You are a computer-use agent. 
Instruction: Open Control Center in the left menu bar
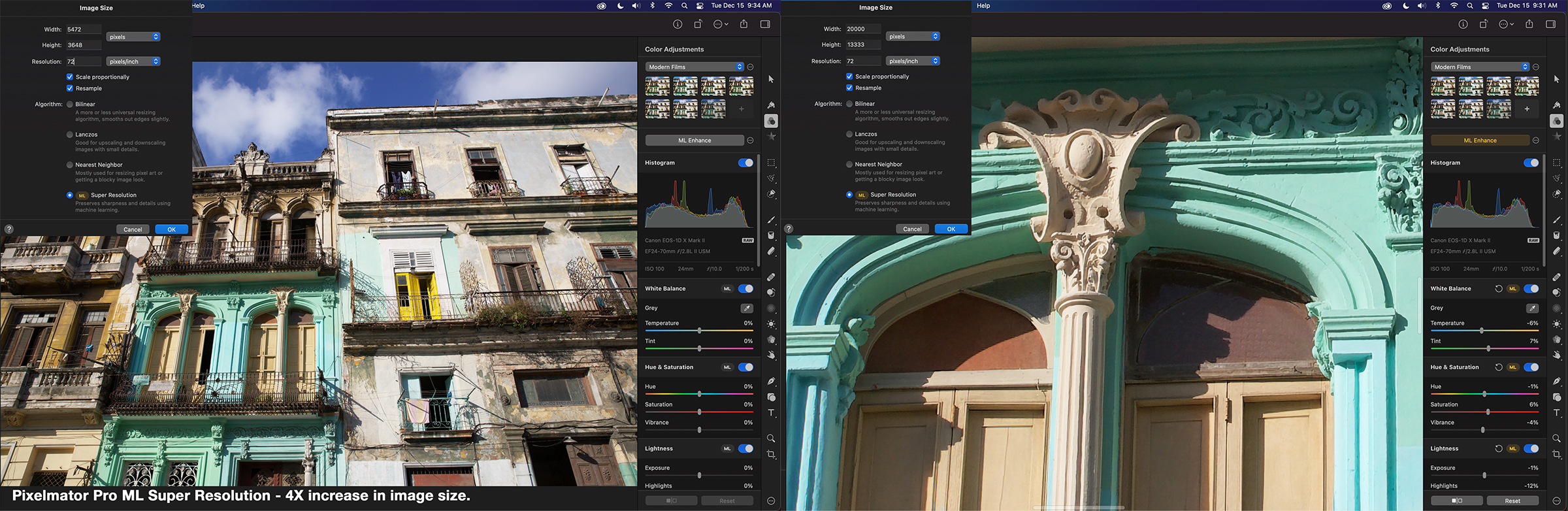pyautogui.click(x=700, y=6)
